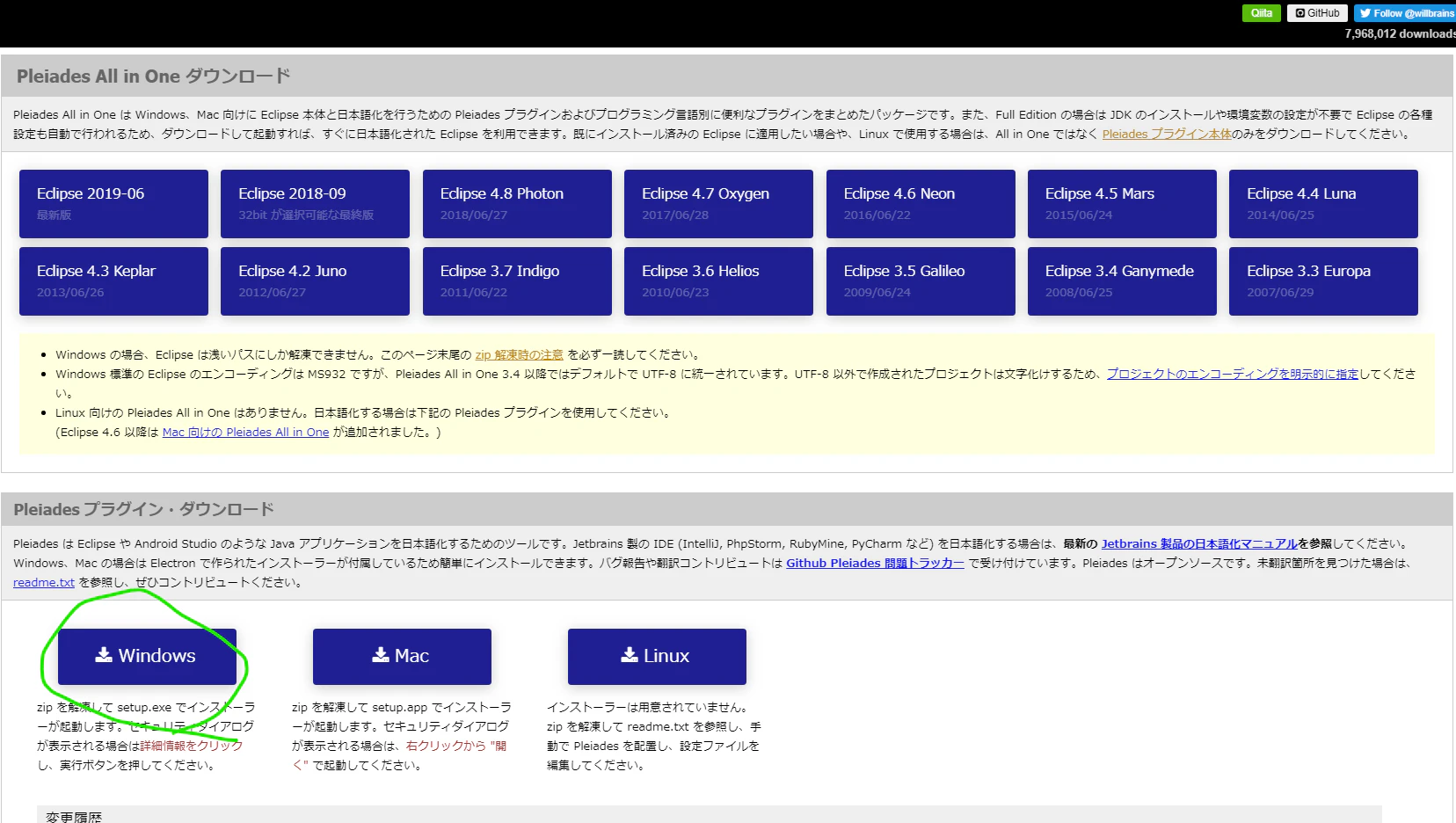1456x823 pixels.
Task: Open Eclipse 3.7 Indigo tile
Action: pyautogui.click(x=517, y=281)
